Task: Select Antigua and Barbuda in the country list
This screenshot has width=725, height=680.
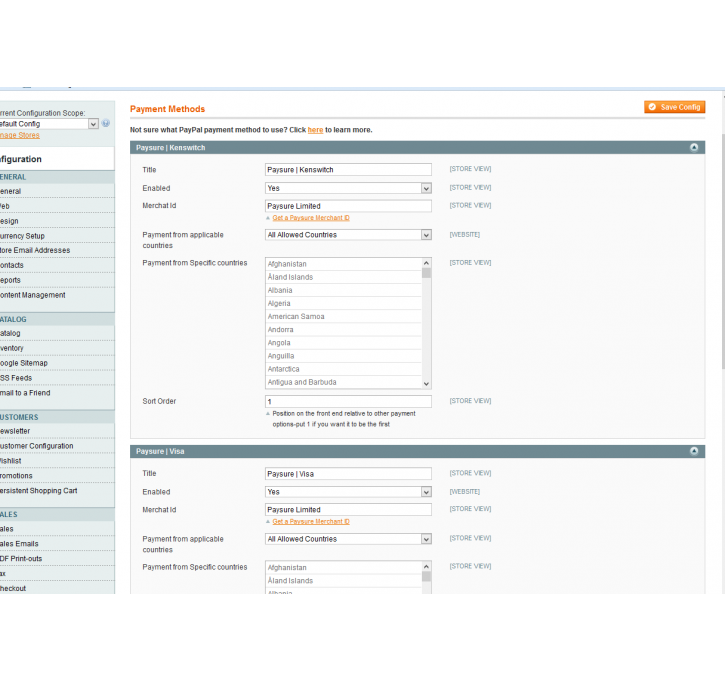Action: (x=344, y=382)
